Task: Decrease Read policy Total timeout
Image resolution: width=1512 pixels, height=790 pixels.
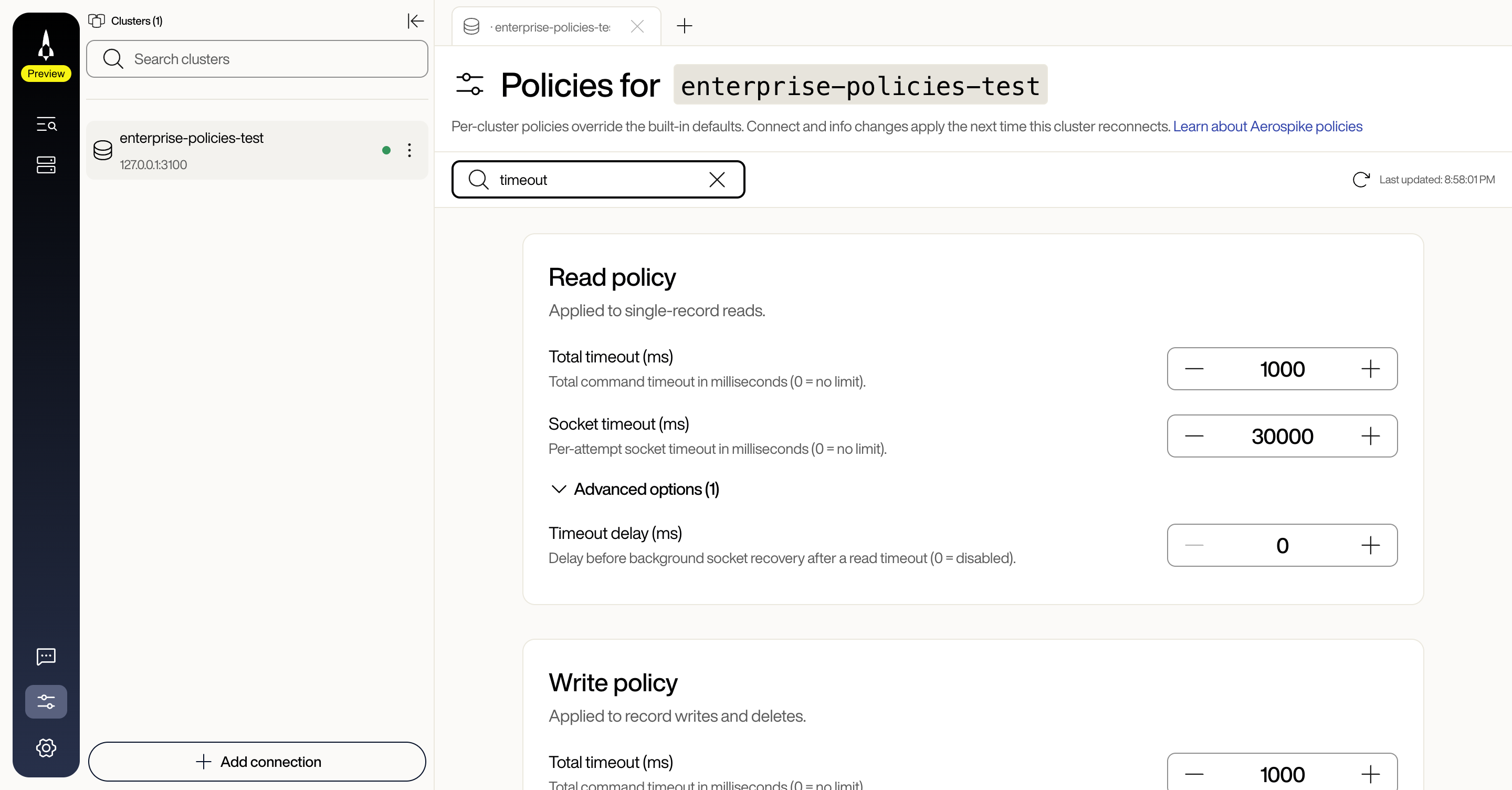Action: coord(1194,369)
